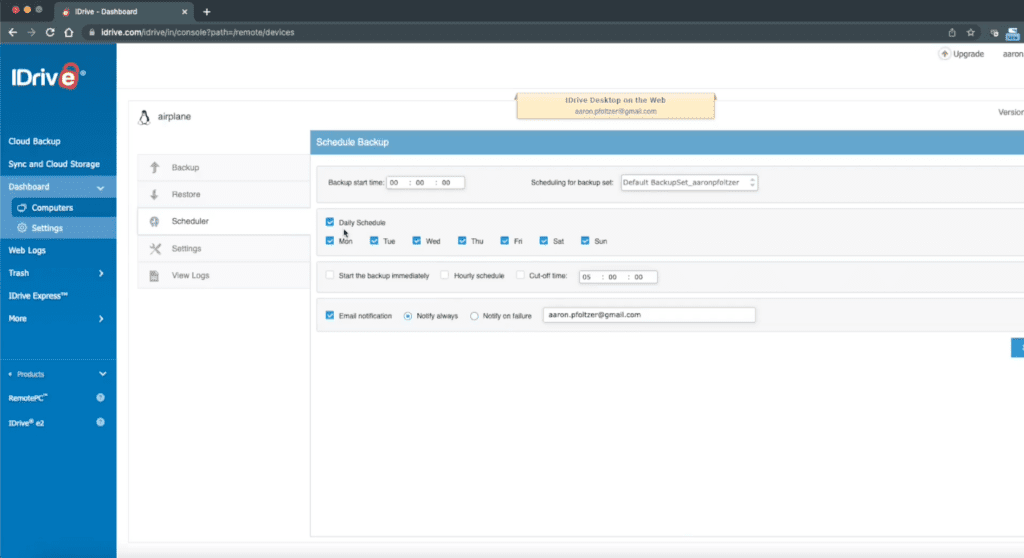This screenshot has height=558, width=1024.
Task: Toggle the Daily Schedule checkbox
Action: [x=330, y=222]
